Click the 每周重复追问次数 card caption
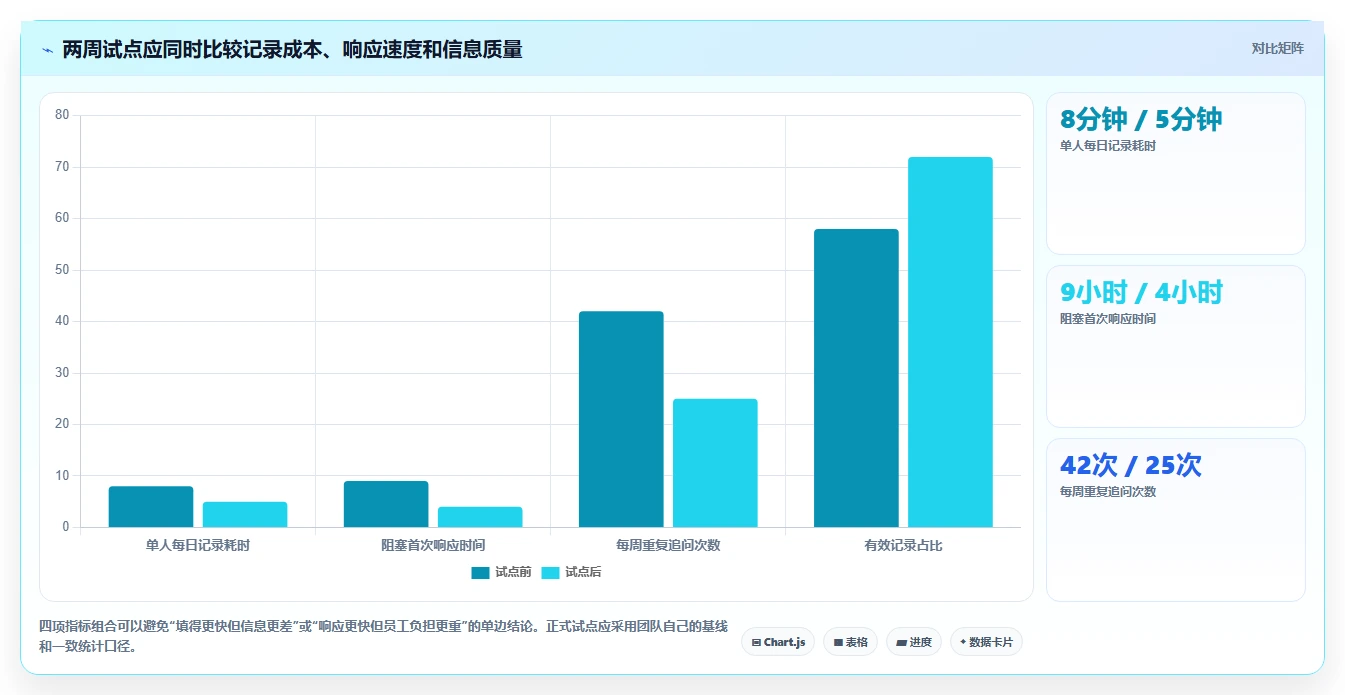Viewport: 1345px width, 695px height. point(1108,492)
